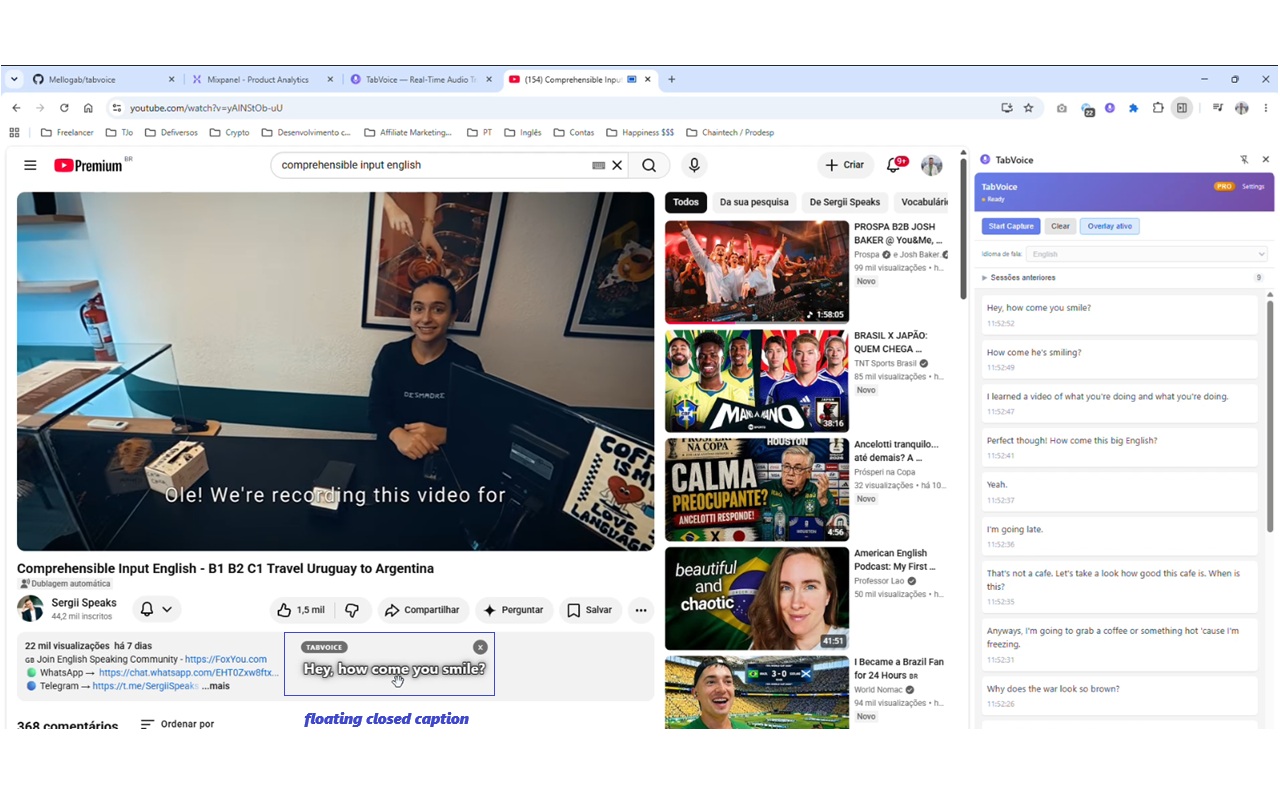Open Sergii Speaks channel name
This screenshot has height=800, width=1280.
pyautogui.click(x=84, y=603)
